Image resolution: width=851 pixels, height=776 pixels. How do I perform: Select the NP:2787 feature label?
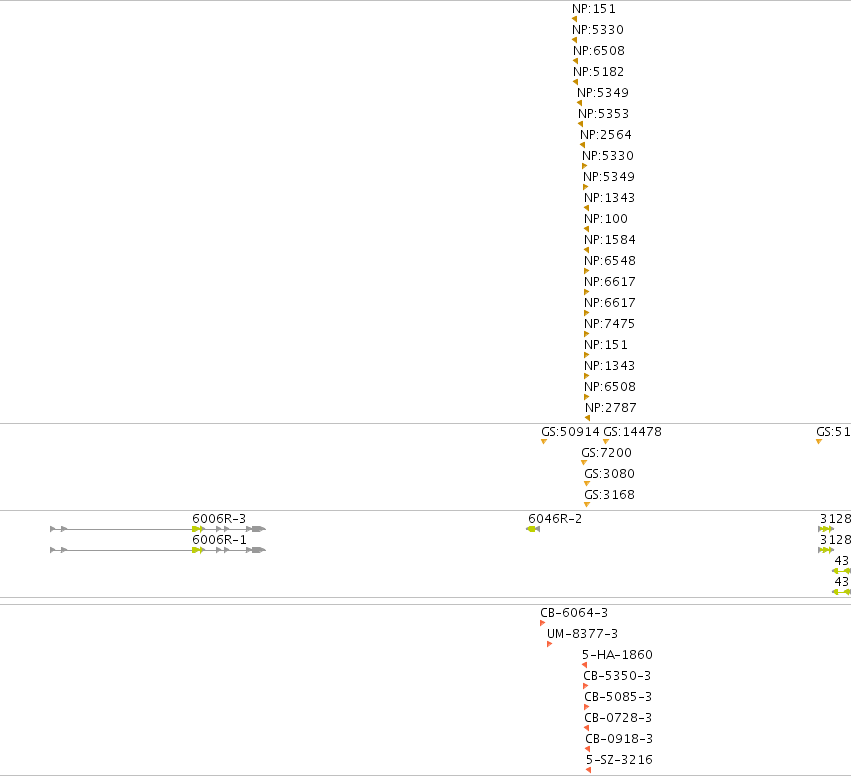pyautogui.click(x=611, y=408)
